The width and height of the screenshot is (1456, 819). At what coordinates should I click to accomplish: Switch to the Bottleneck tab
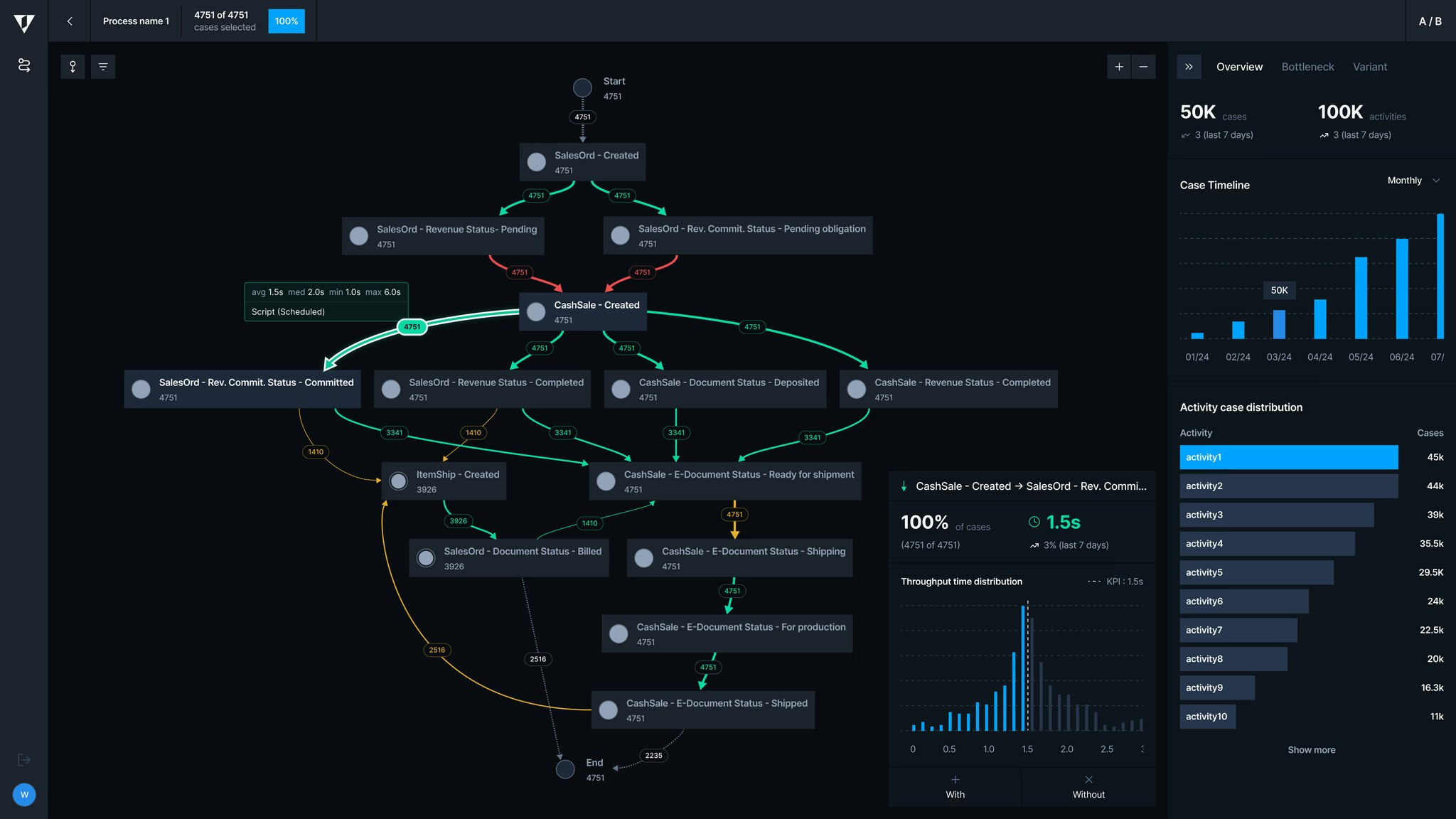pyautogui.click(x=1307, y=66)
